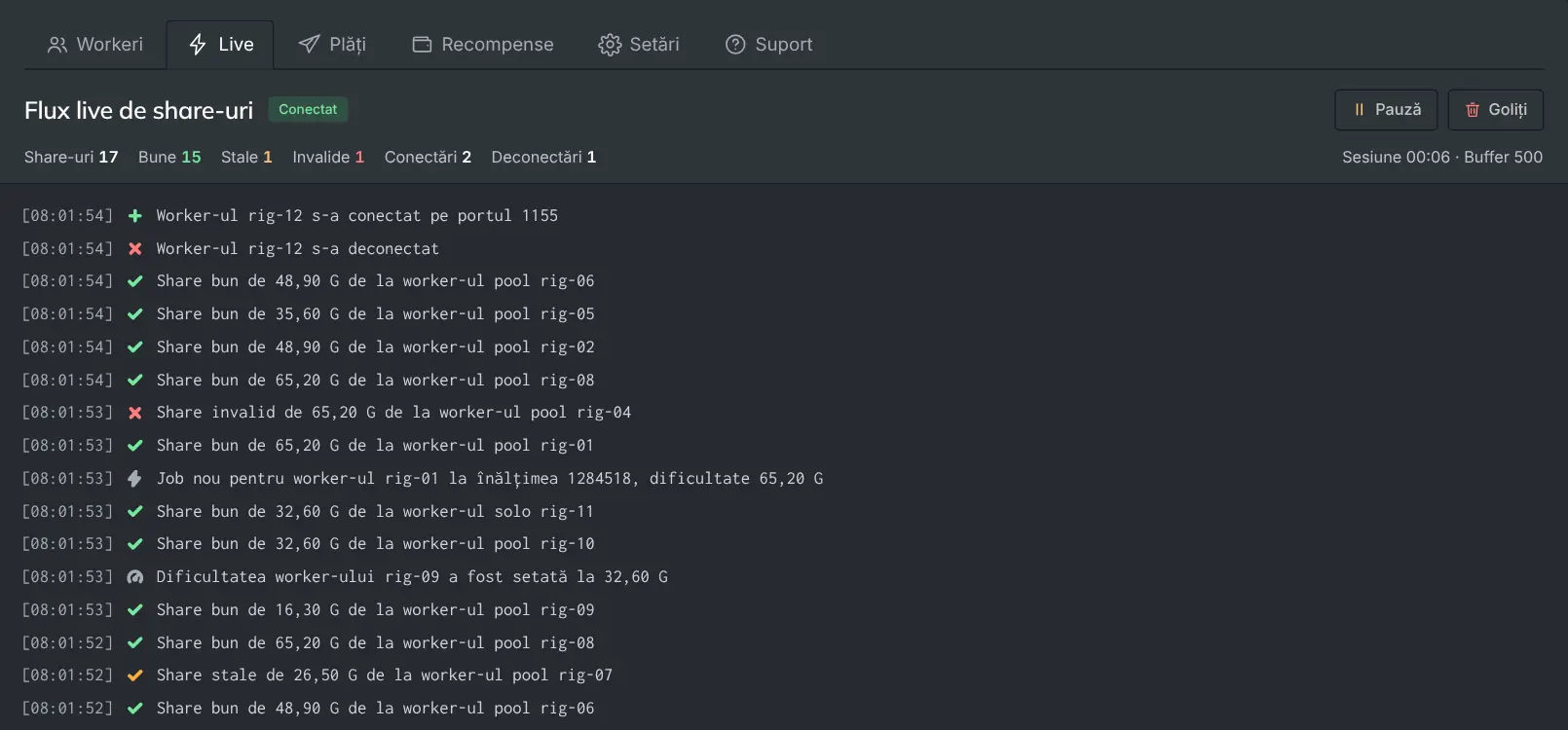Image resolution: width=1568 pixels, height=730 pixels.
Task: Click the Suport question mark icon
Action: point(735,45)
